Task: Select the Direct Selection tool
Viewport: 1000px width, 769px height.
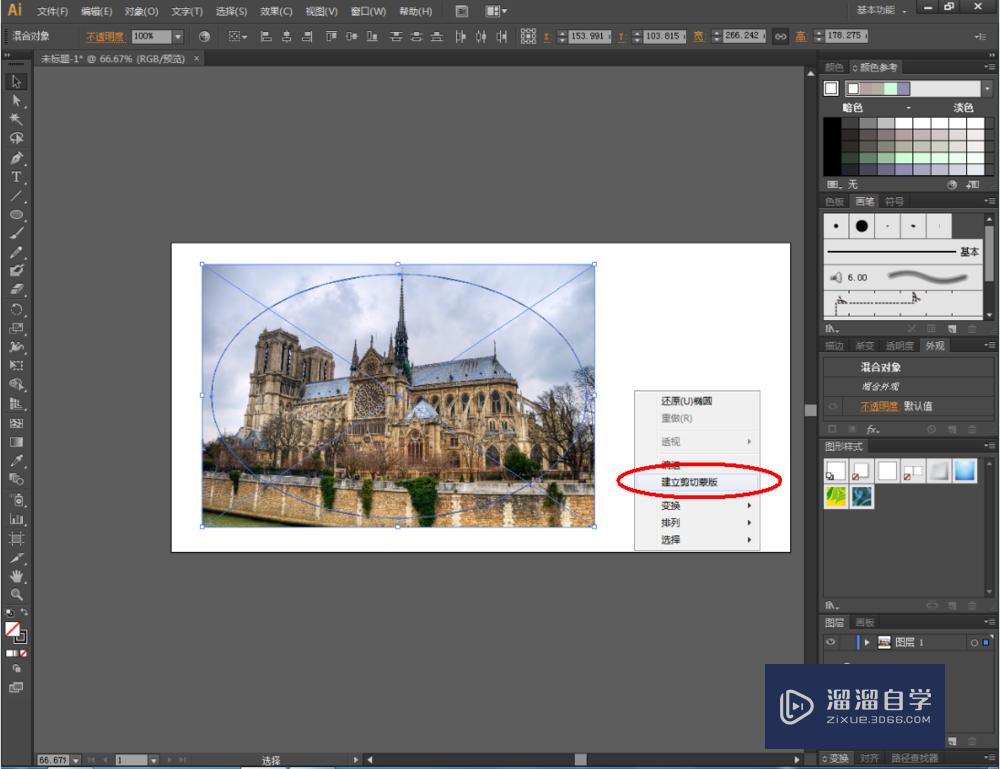Action: [16, 101]
